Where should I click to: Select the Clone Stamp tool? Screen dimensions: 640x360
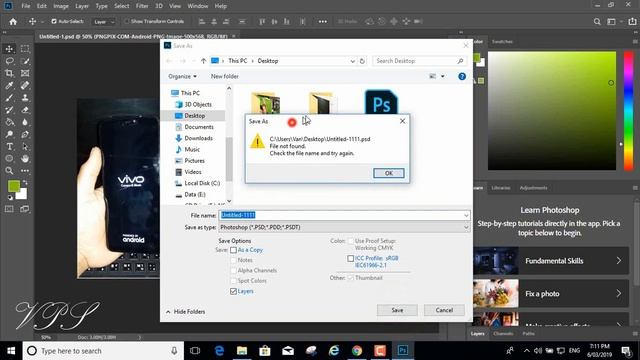[25, 98]
